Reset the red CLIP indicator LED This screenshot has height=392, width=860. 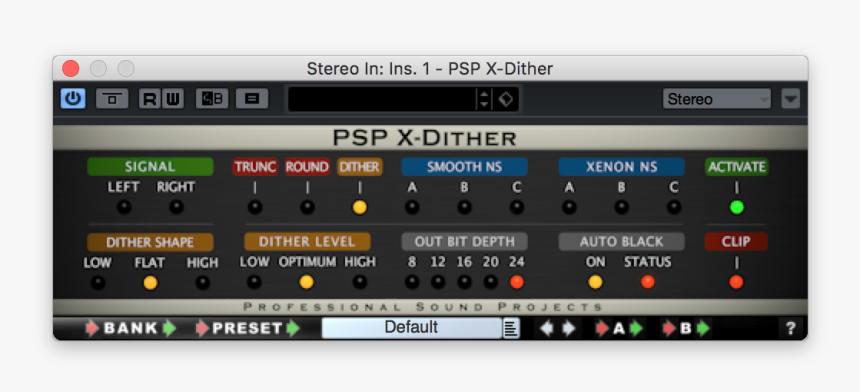[736, 282]
